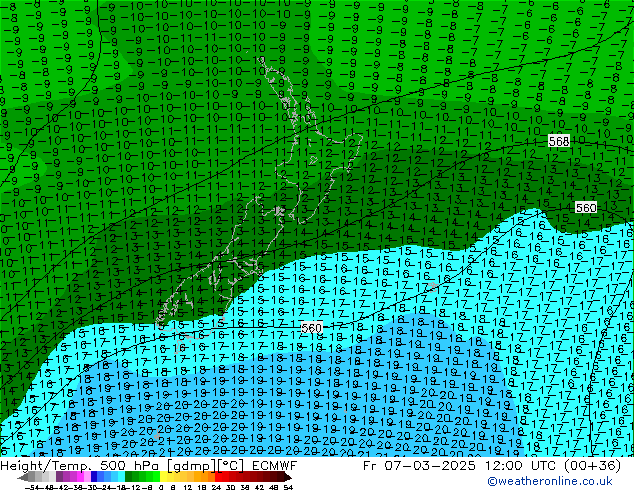The image size is (634, 490).
Task: Click the 560 label on the light-blue band
Action: 311,328
